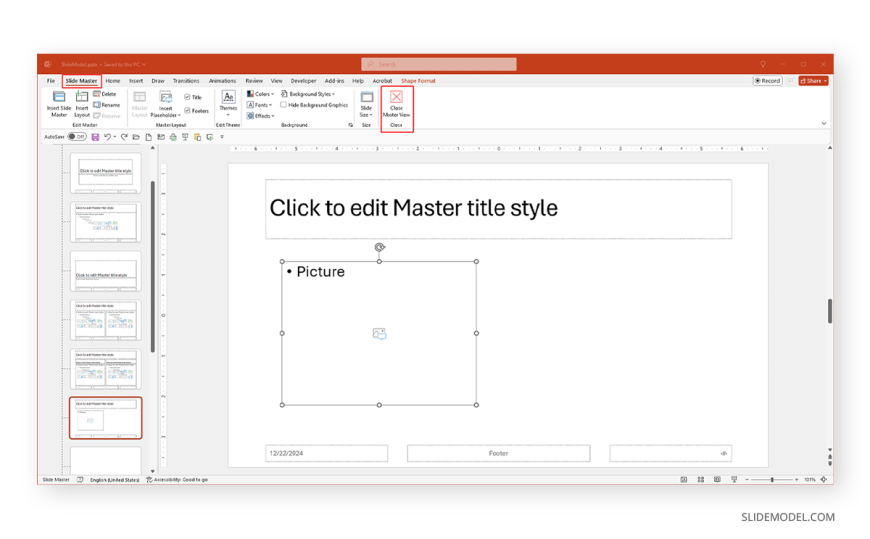
Task: Click the Normal view icon in status bar
Action: coord(684,480)
